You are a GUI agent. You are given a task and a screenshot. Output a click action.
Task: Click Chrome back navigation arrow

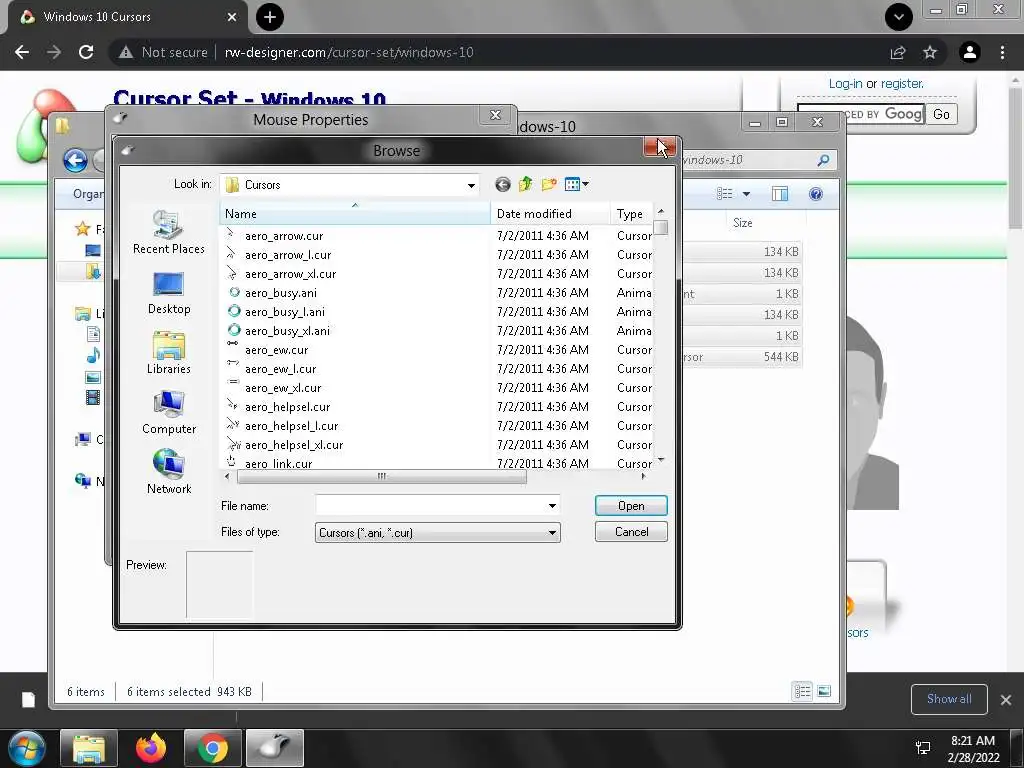[x=22, y=52]
